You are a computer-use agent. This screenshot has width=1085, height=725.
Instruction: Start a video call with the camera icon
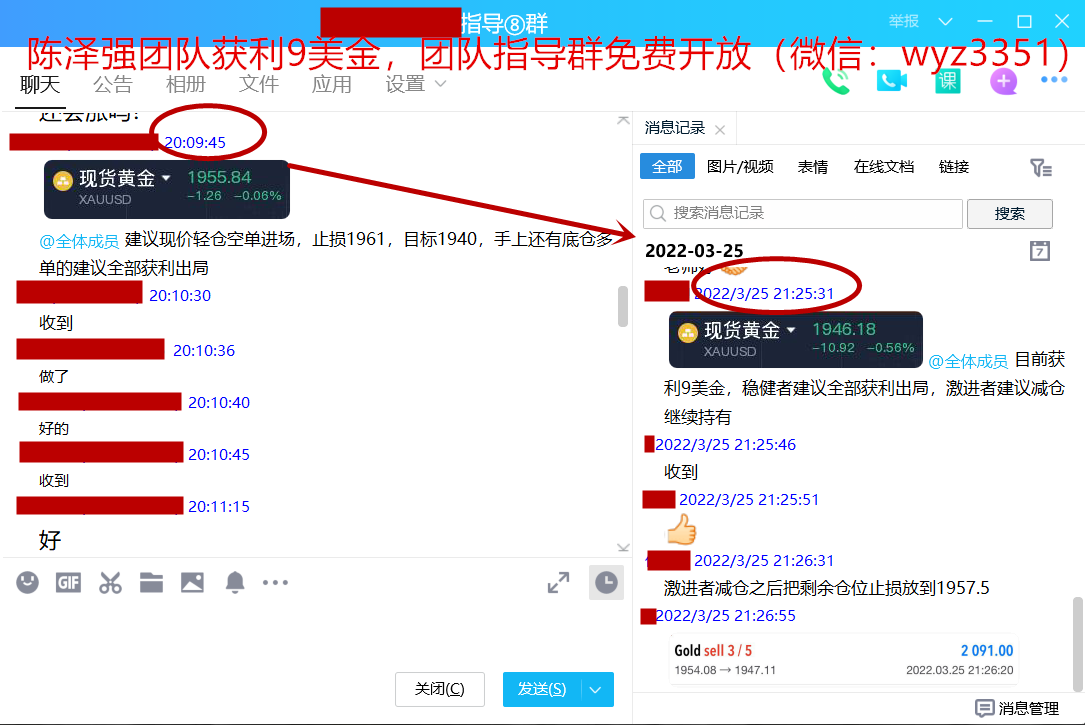pyautogui.click(x=892, y=82)
